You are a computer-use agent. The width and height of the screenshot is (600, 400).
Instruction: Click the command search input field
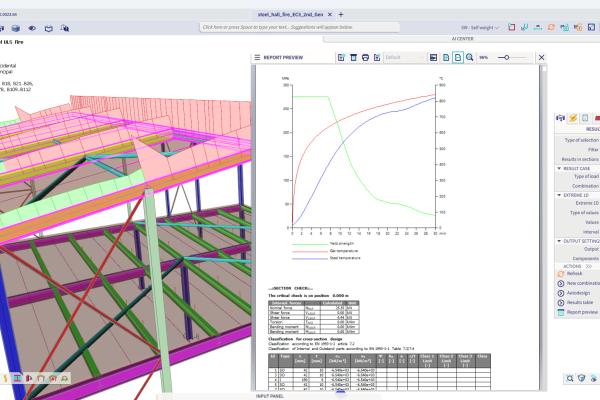click(300, 27)
